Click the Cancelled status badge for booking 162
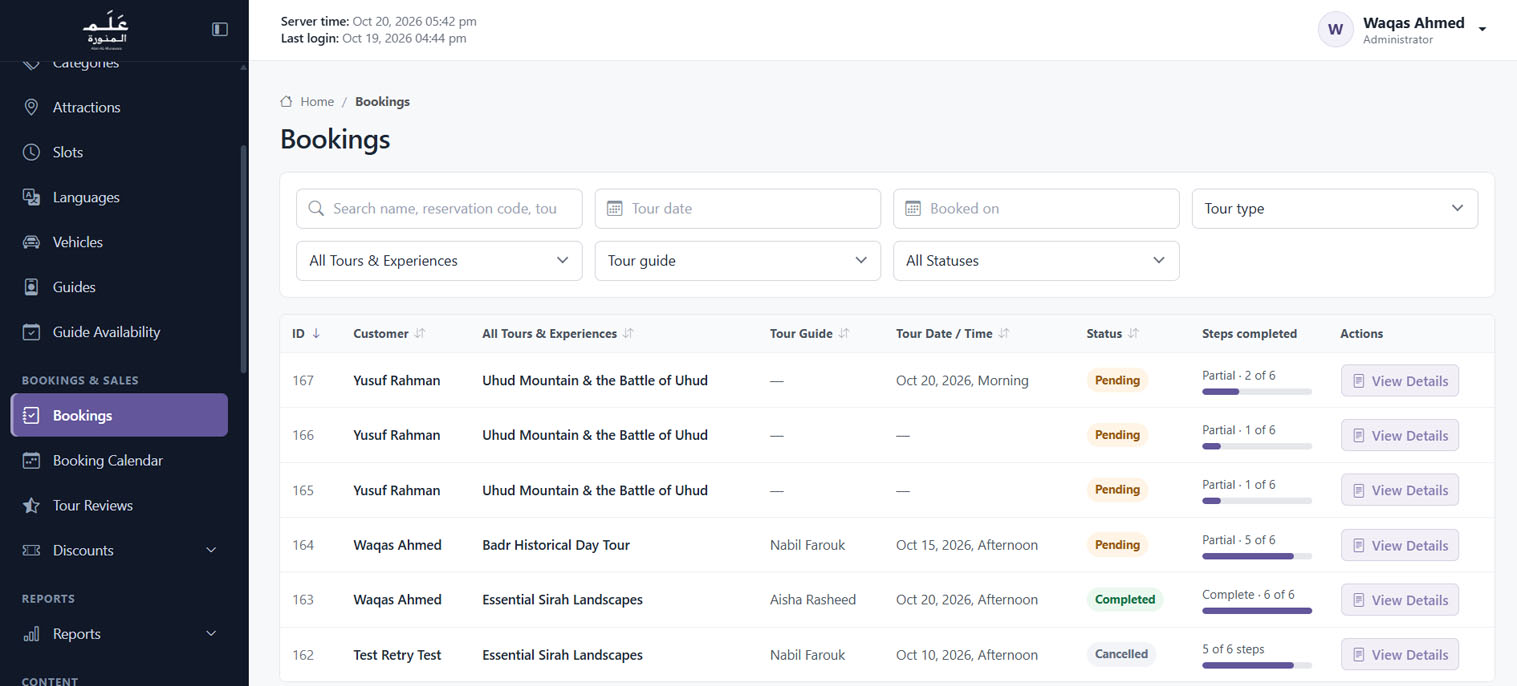This screenshot has width=1517, height=686. click(x=1121, y=654)
